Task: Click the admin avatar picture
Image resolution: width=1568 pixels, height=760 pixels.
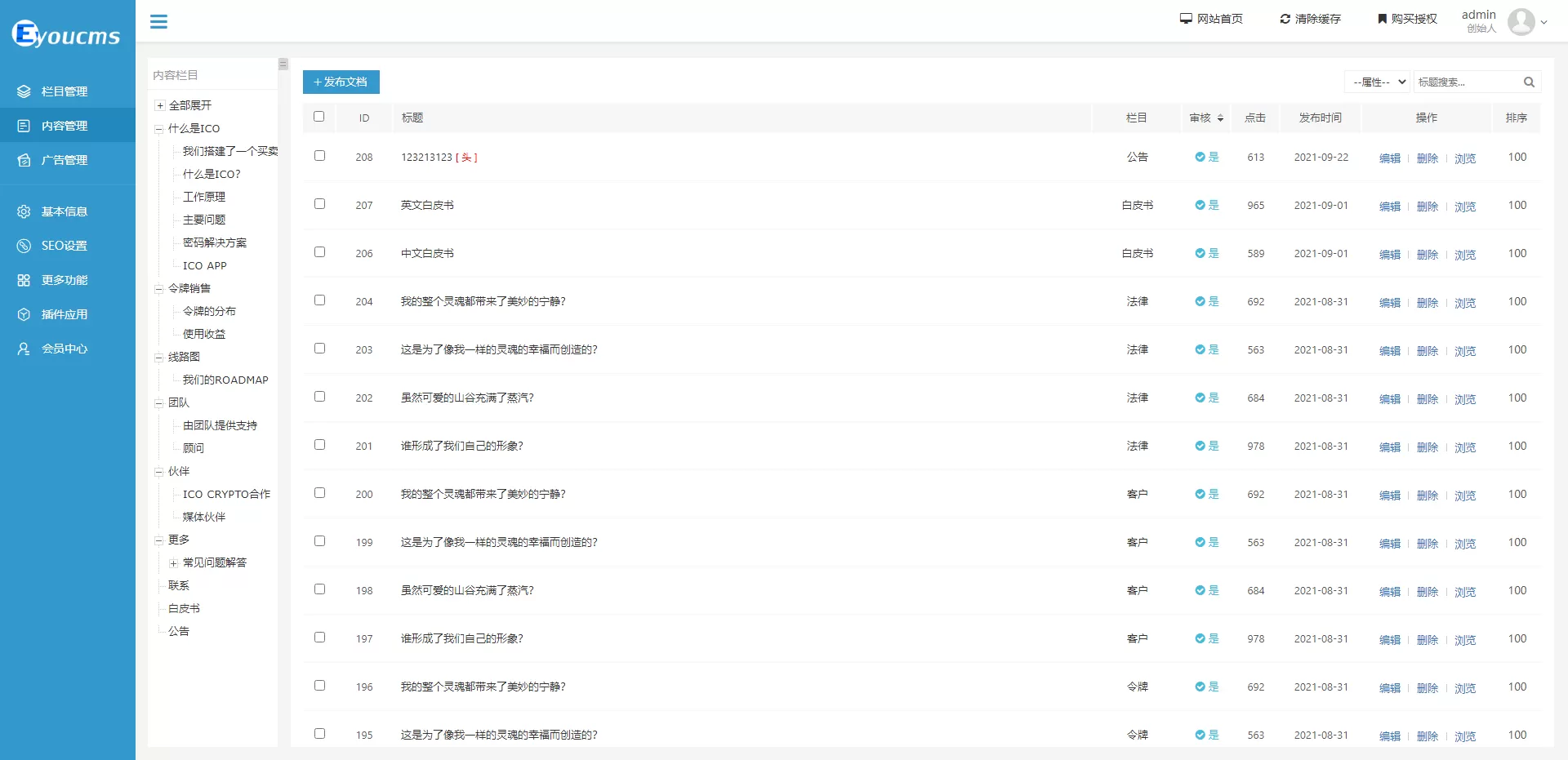Action: 1521,22
